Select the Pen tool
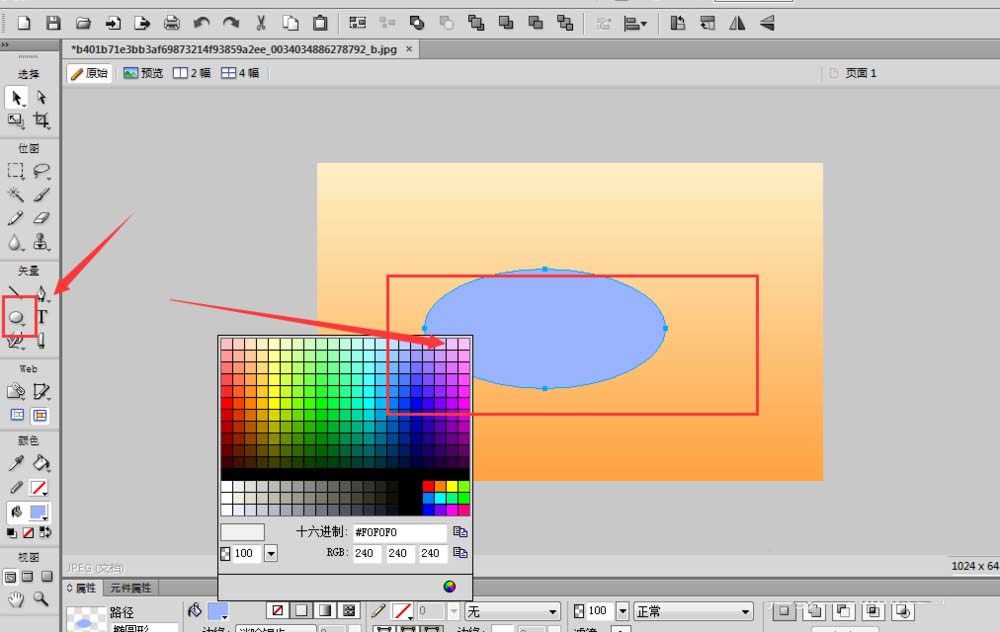The image size is (1000, 632). tap(41, 293)
